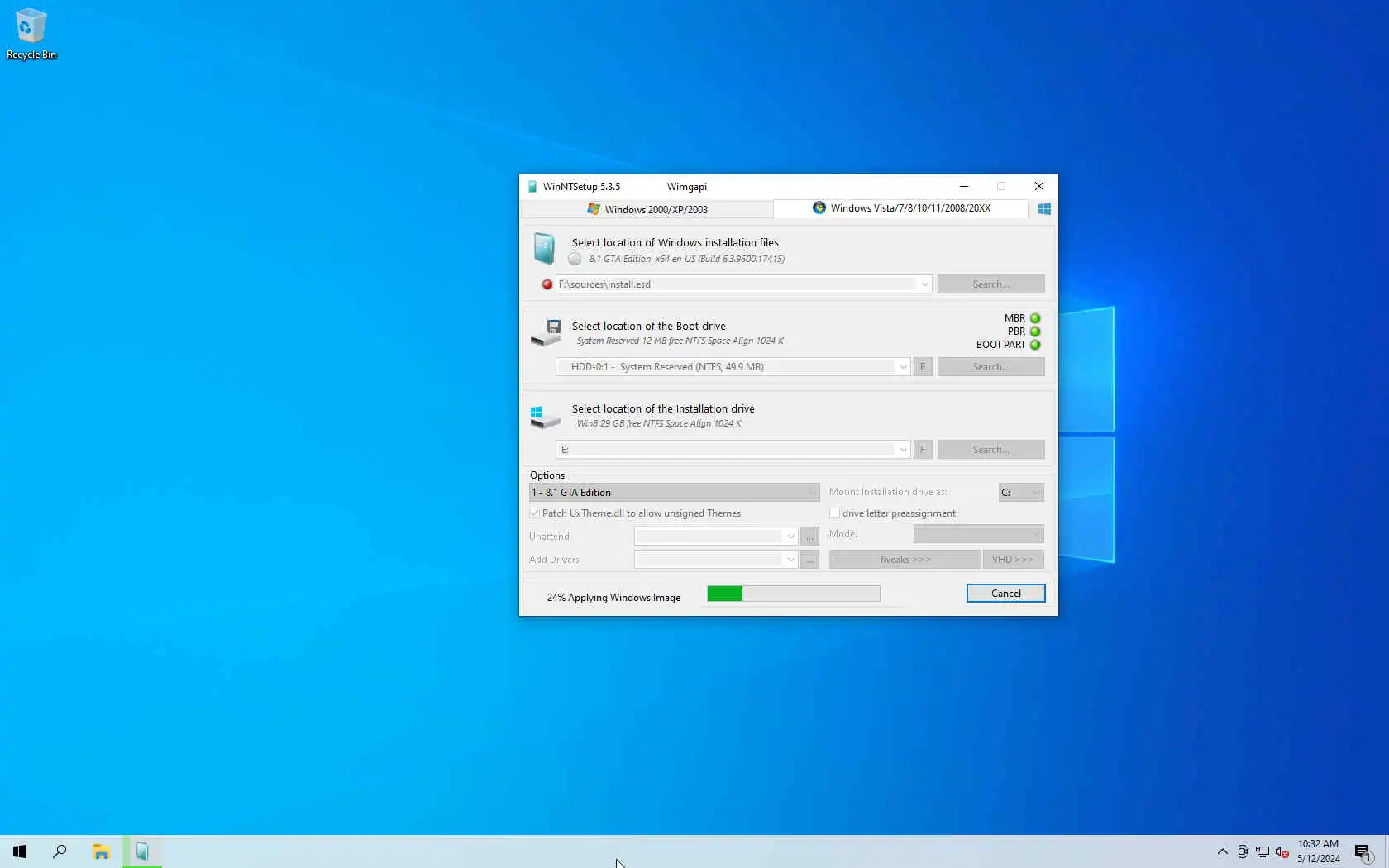Click Search for the Installation drive
The image size is (1389, 868).
click(x=991, y=450)
